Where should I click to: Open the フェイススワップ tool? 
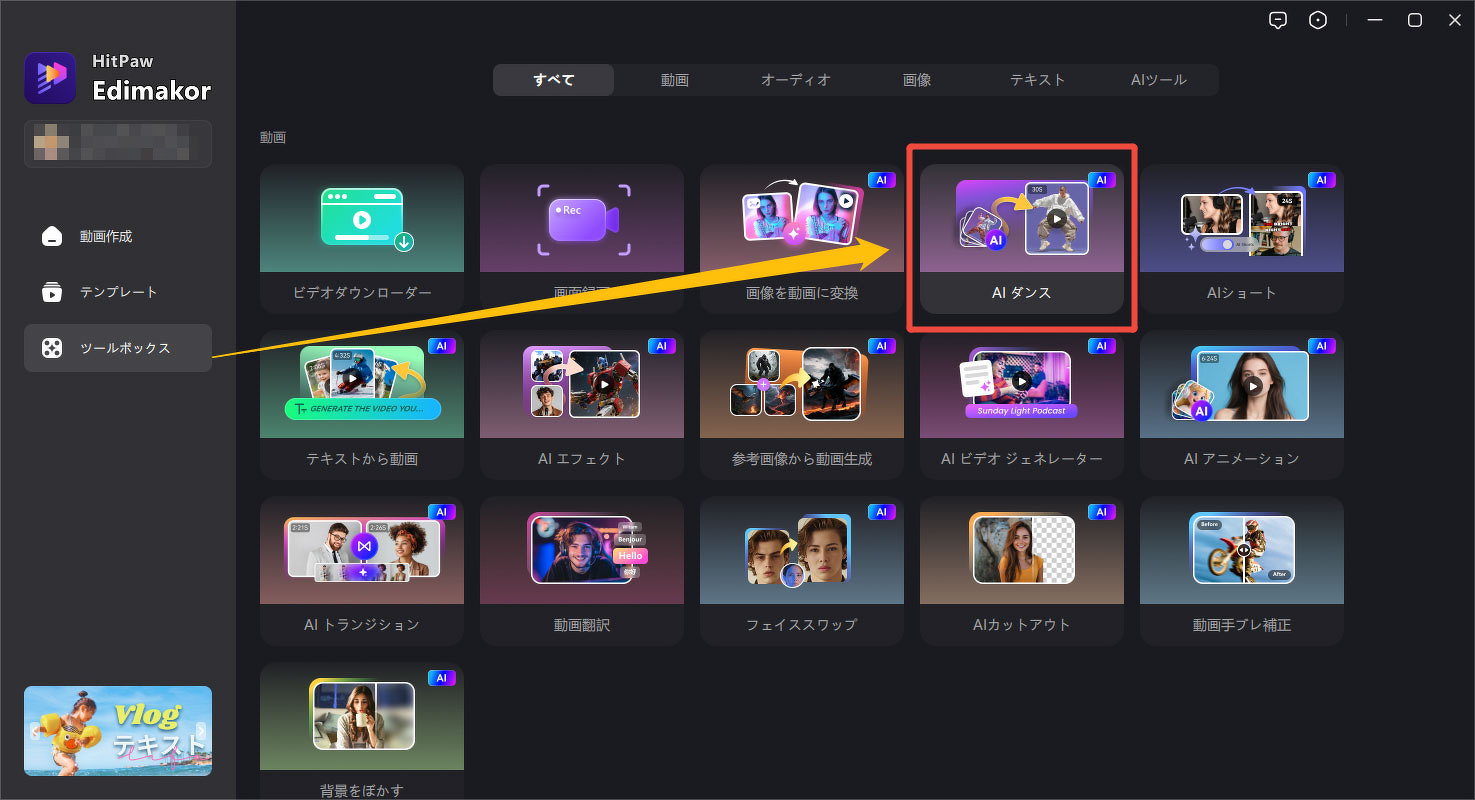(x=802, y=571)
